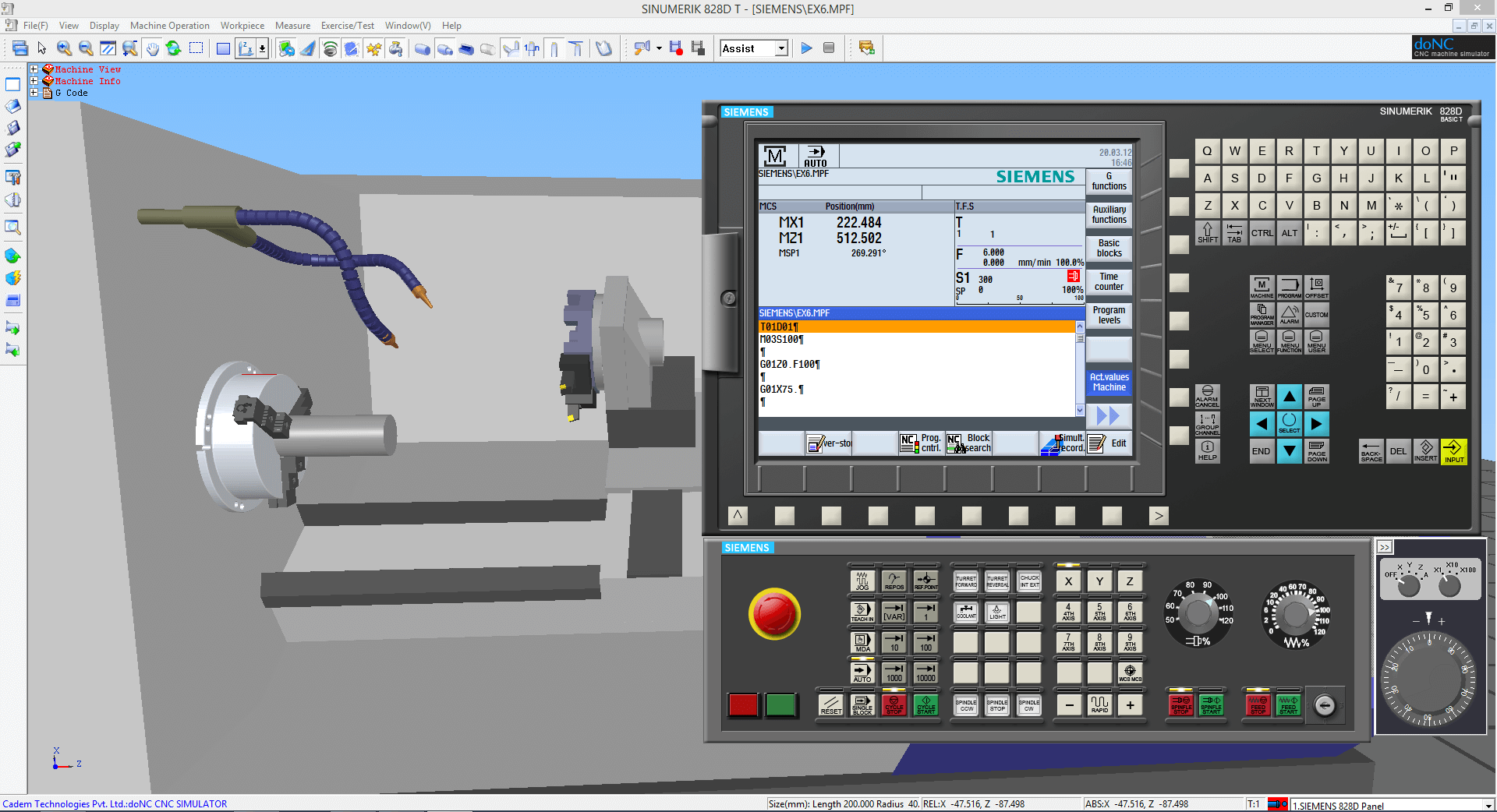1497x812 pixels.
Task: Click the G functions softkey
Action: [1109, 182]
